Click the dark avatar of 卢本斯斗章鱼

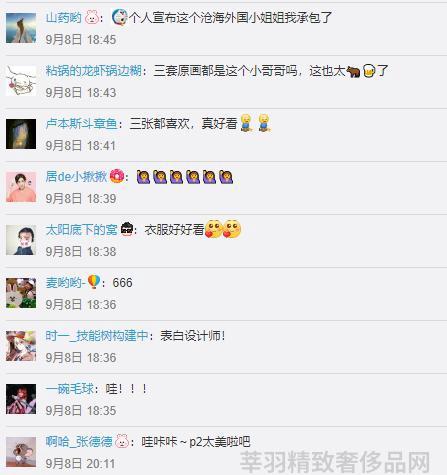[21, 134]
